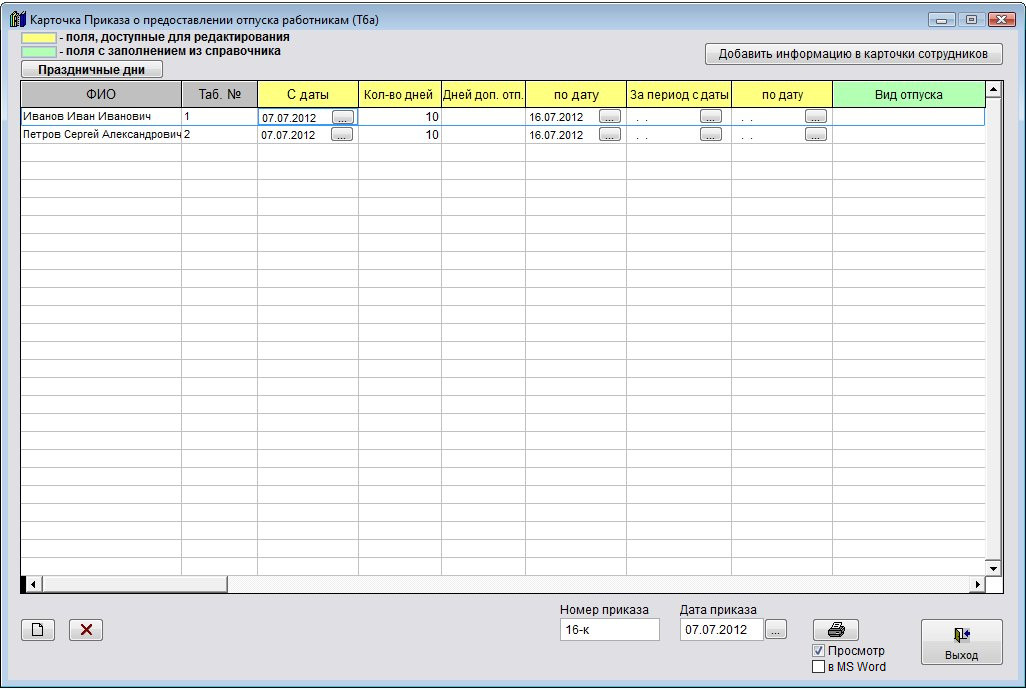Click the Вид отпуска column header
Viewport: 1026px width, 690px height.
click(x=908, y=95)
